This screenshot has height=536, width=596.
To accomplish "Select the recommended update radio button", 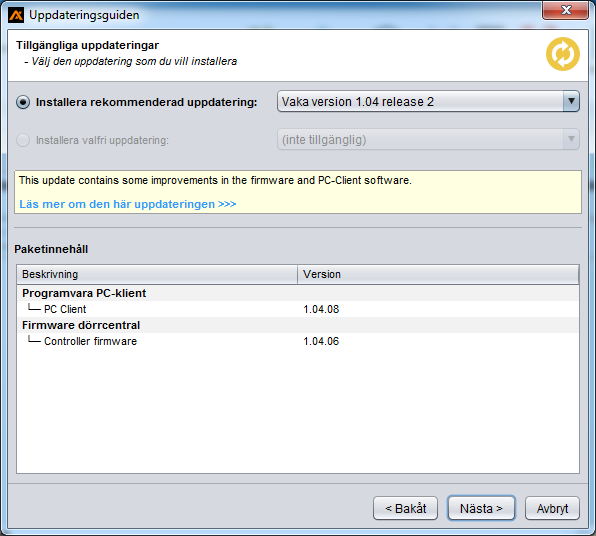I will pos(23,102).
